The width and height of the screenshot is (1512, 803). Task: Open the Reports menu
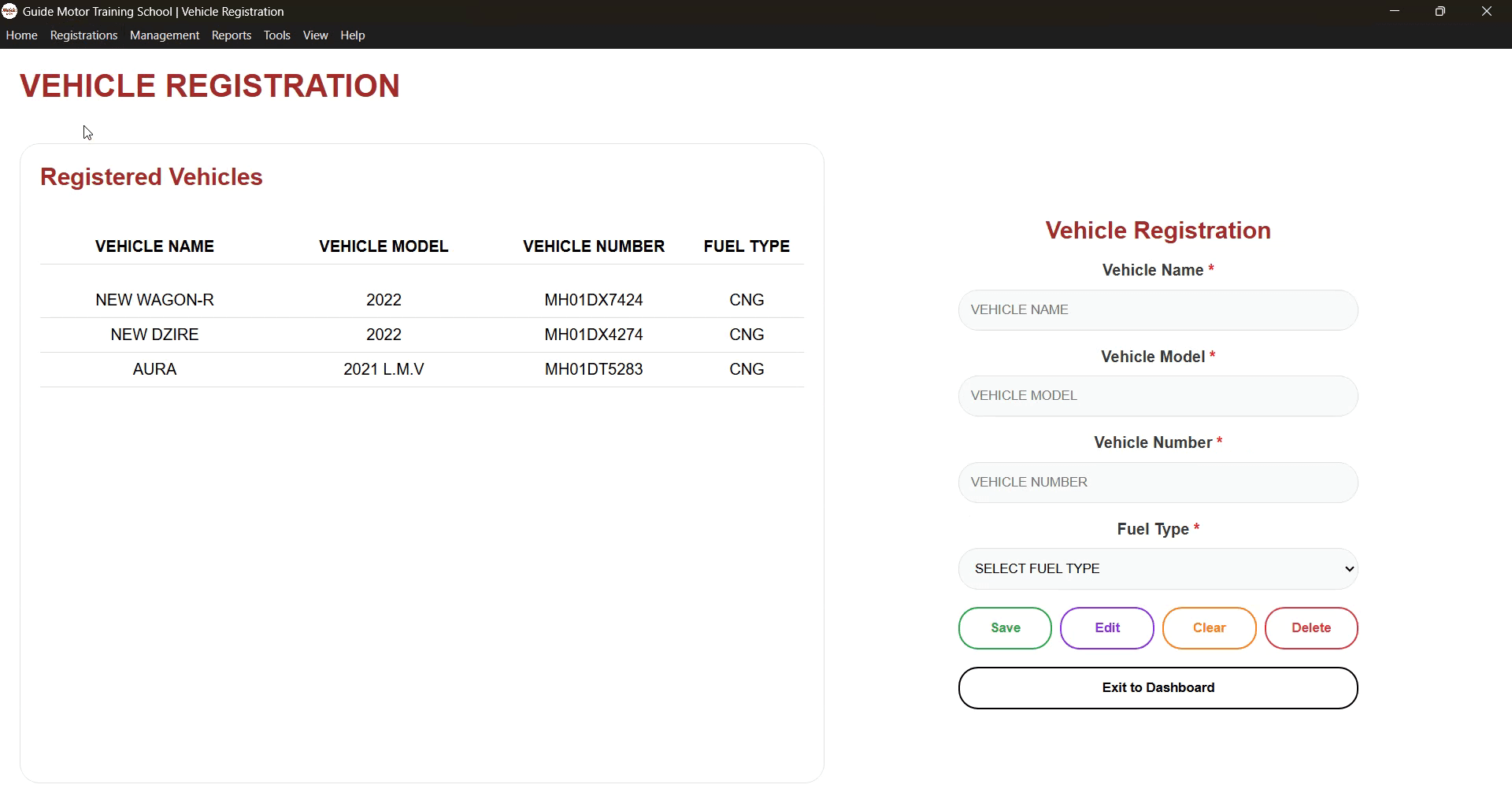tap(231, 35)
